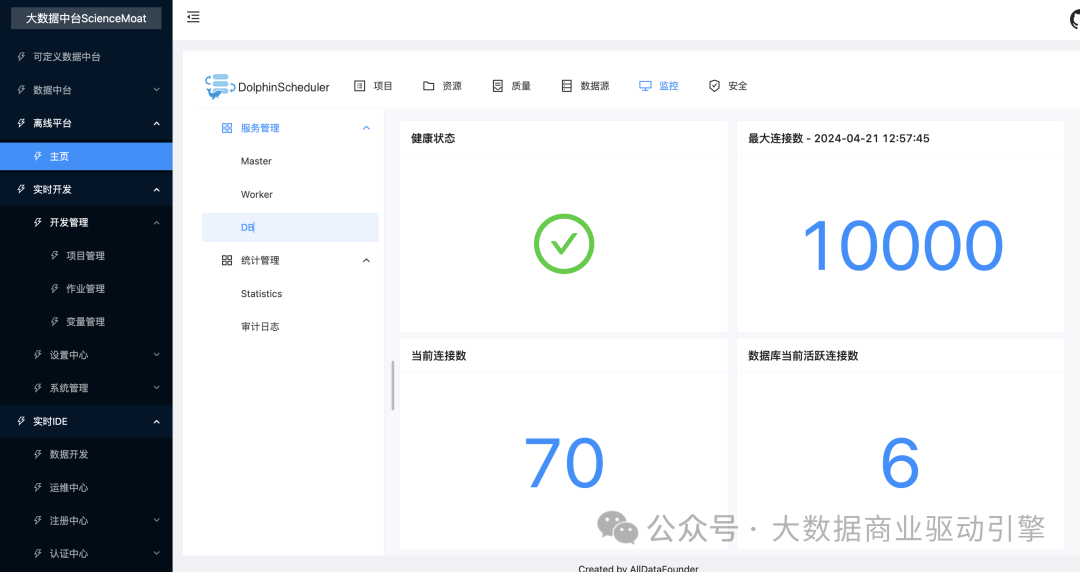1080x572 pixels.
Task: Collapse the 服务管理 menu chevron
Action: point(366,128)
